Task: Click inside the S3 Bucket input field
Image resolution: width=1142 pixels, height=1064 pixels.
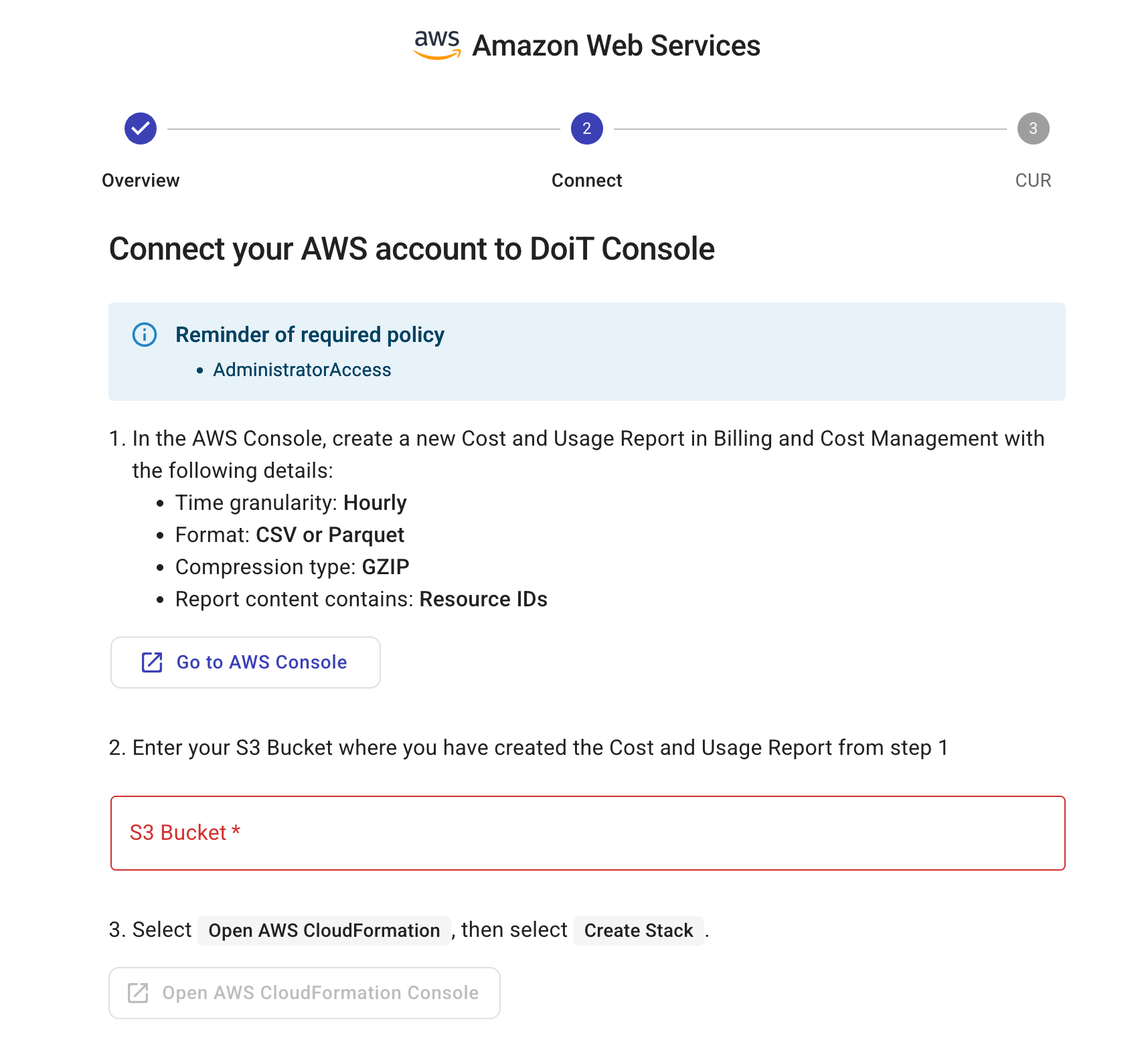Action: click(587, 833)
